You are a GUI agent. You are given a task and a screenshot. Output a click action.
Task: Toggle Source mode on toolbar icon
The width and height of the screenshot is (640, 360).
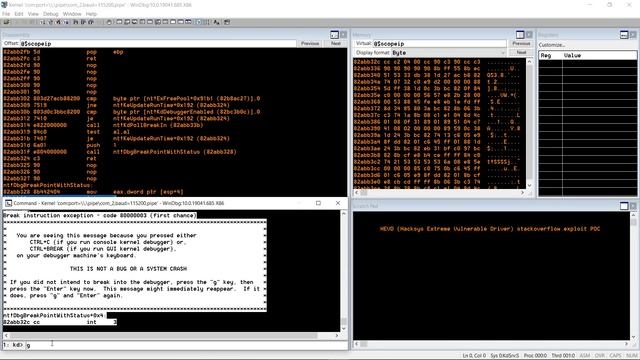[x=198, y=22]
